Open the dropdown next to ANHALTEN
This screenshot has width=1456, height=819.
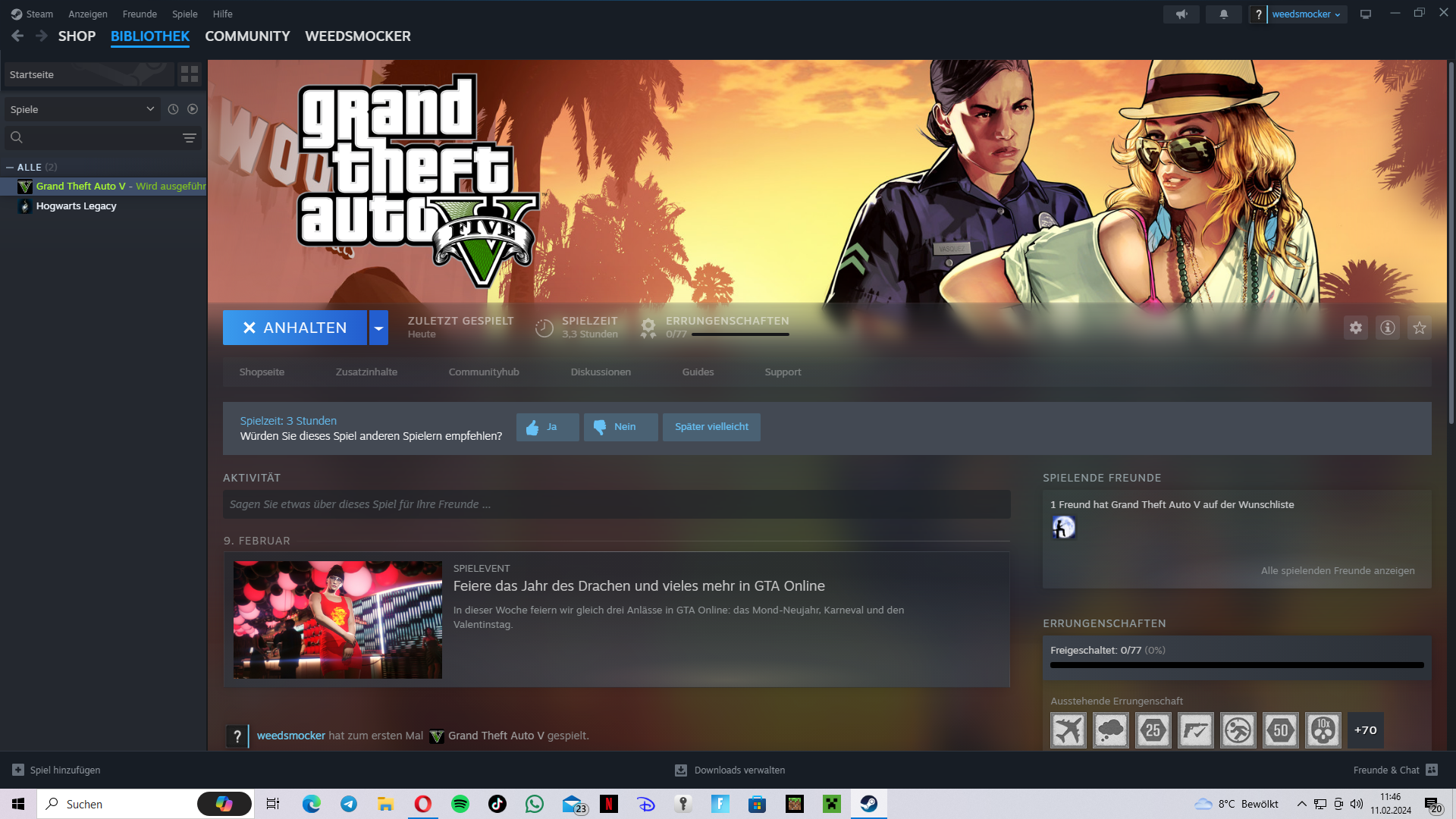(378, 328)
